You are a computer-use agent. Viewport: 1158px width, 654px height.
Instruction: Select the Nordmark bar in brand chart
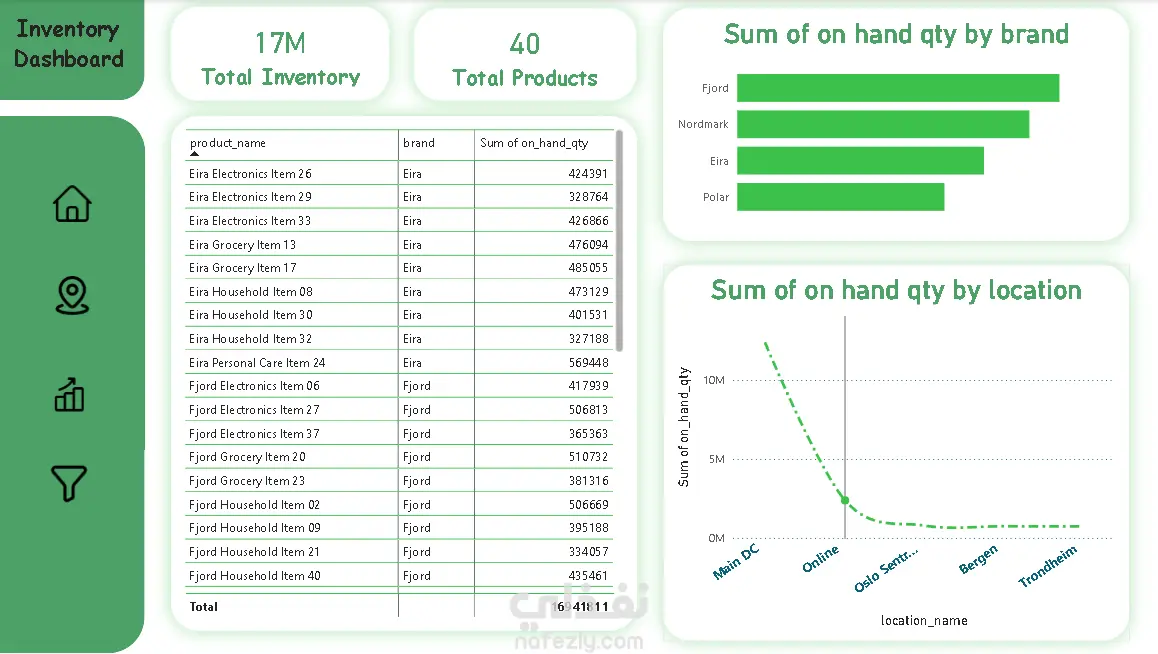tap(883, 124)
